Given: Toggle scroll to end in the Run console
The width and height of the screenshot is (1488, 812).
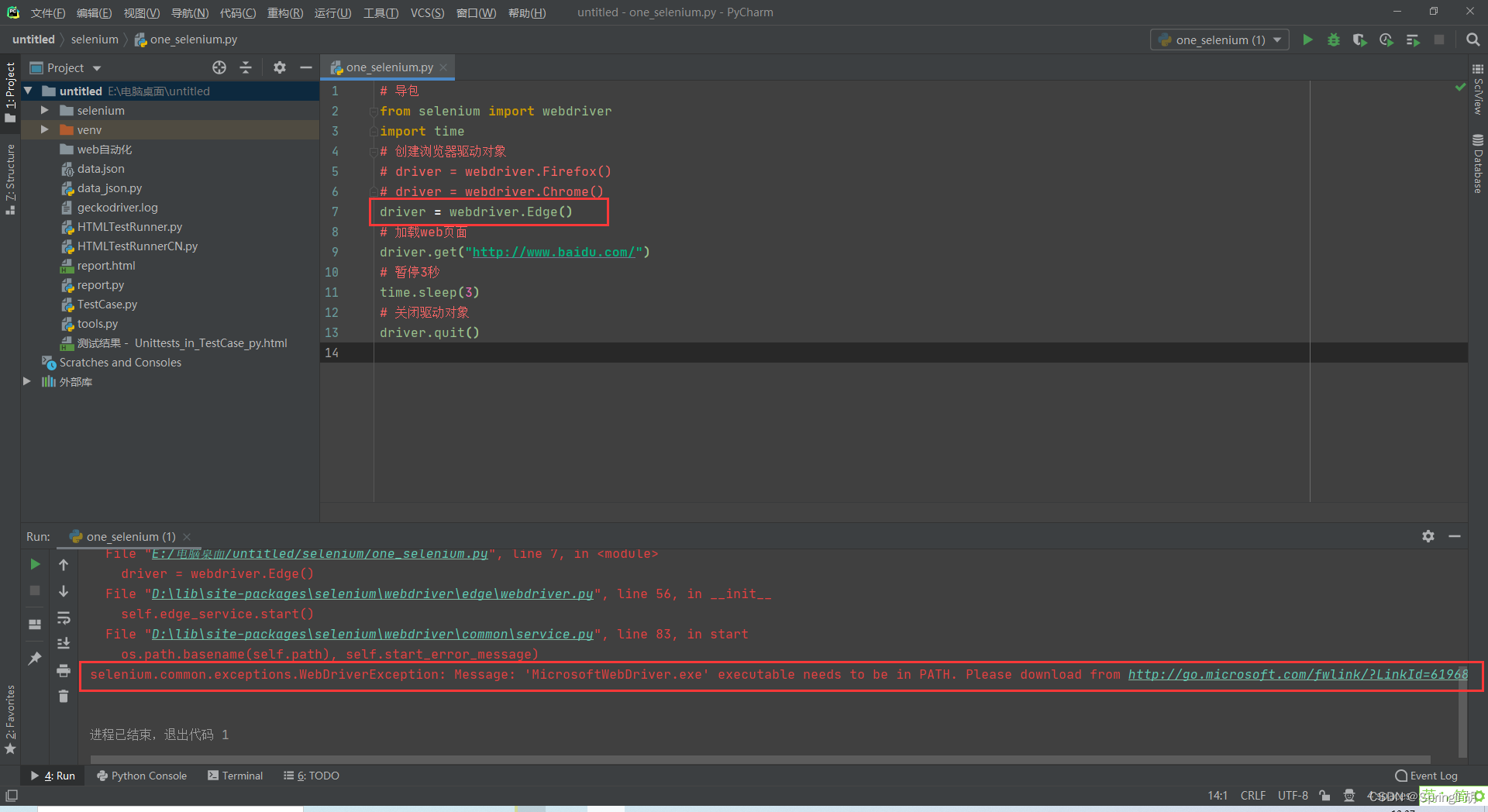Looking at the screenshot, I should 64,644.
